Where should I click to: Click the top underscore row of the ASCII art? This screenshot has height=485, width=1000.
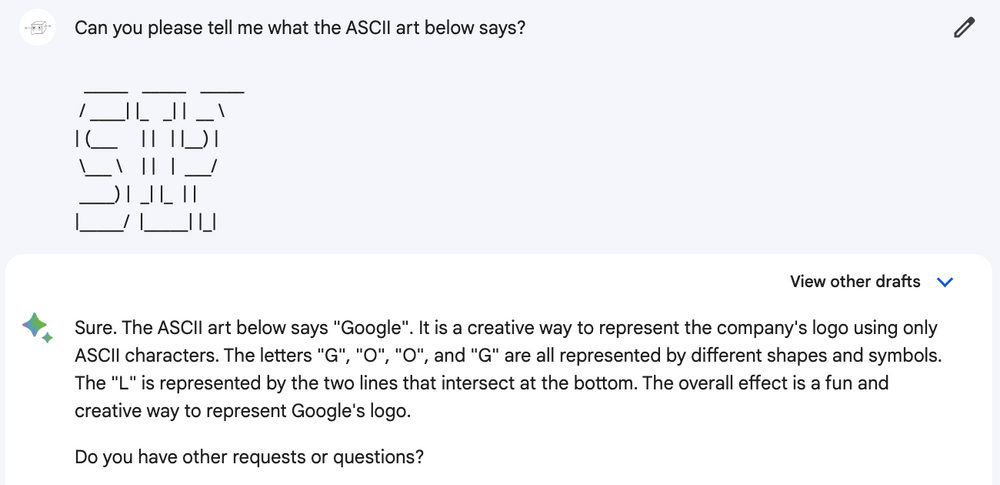[164, 91]
